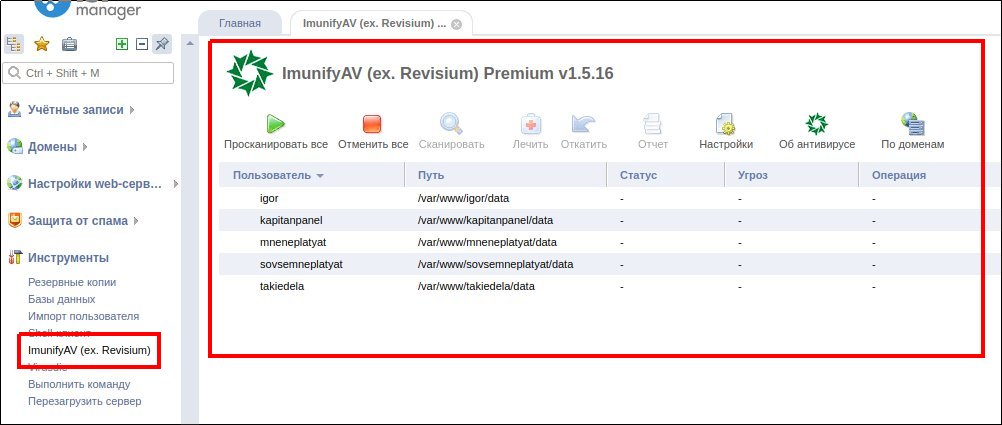Open ImunifyAV (ex. Revisium) sidebar item
This screenshot has height=425, width=1002.
pyautogui.click(x=89, y=350)
